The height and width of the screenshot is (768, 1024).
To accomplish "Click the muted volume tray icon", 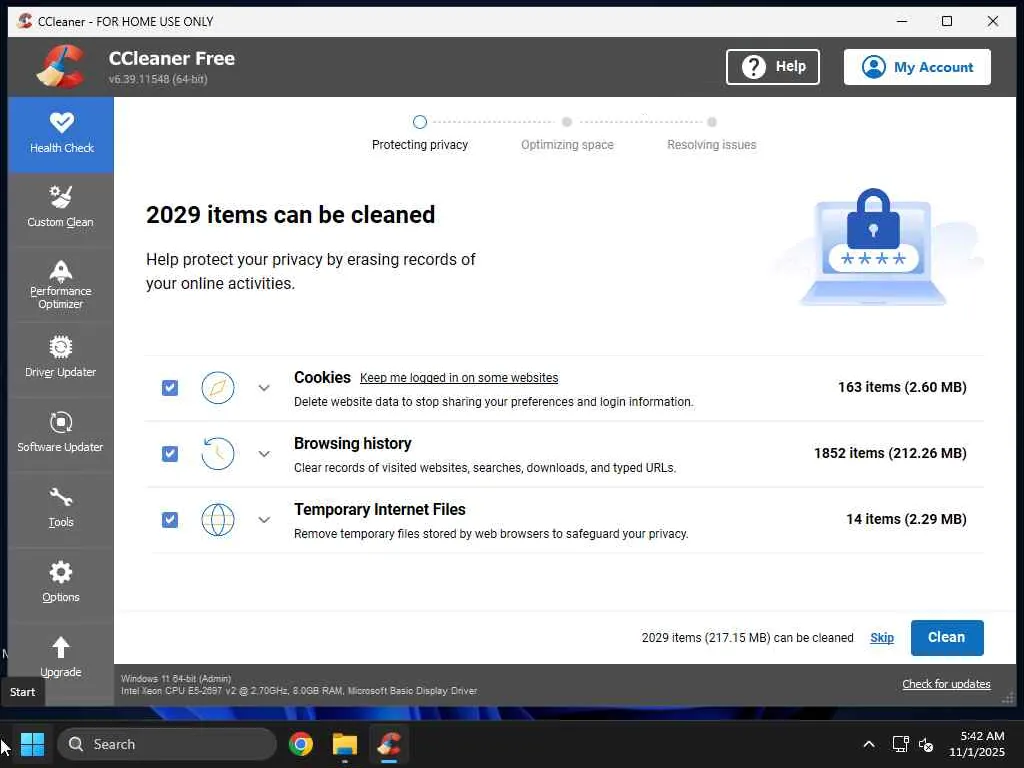I will 926,744.
